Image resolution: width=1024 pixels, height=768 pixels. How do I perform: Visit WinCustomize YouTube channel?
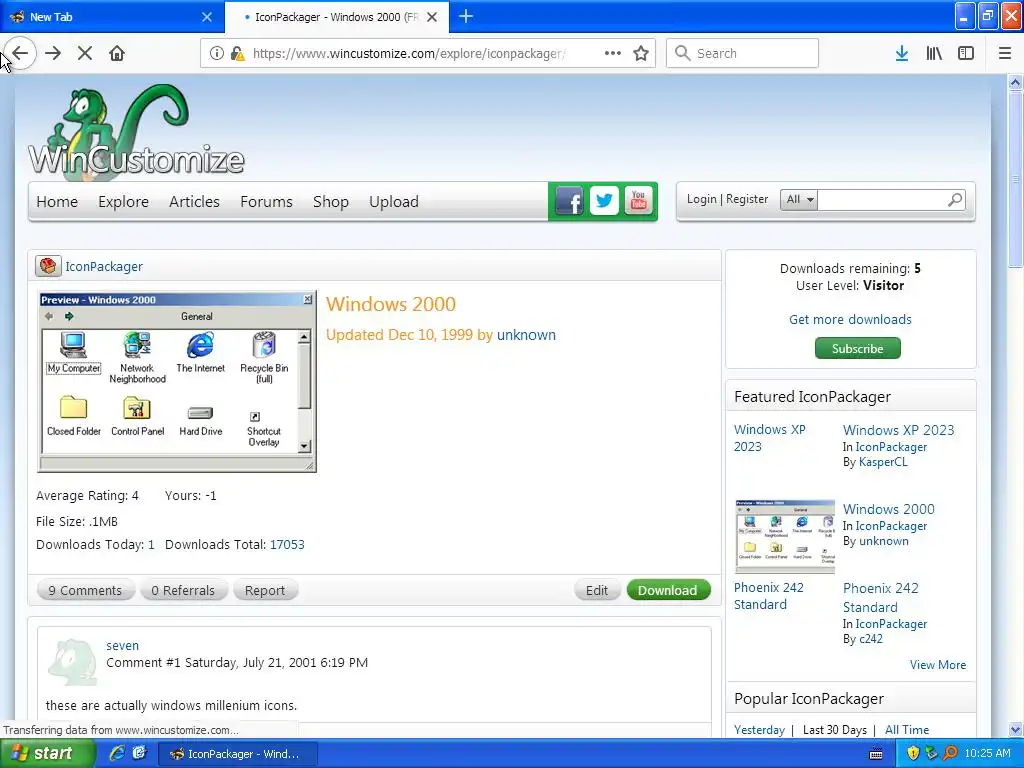pos(639,200)
